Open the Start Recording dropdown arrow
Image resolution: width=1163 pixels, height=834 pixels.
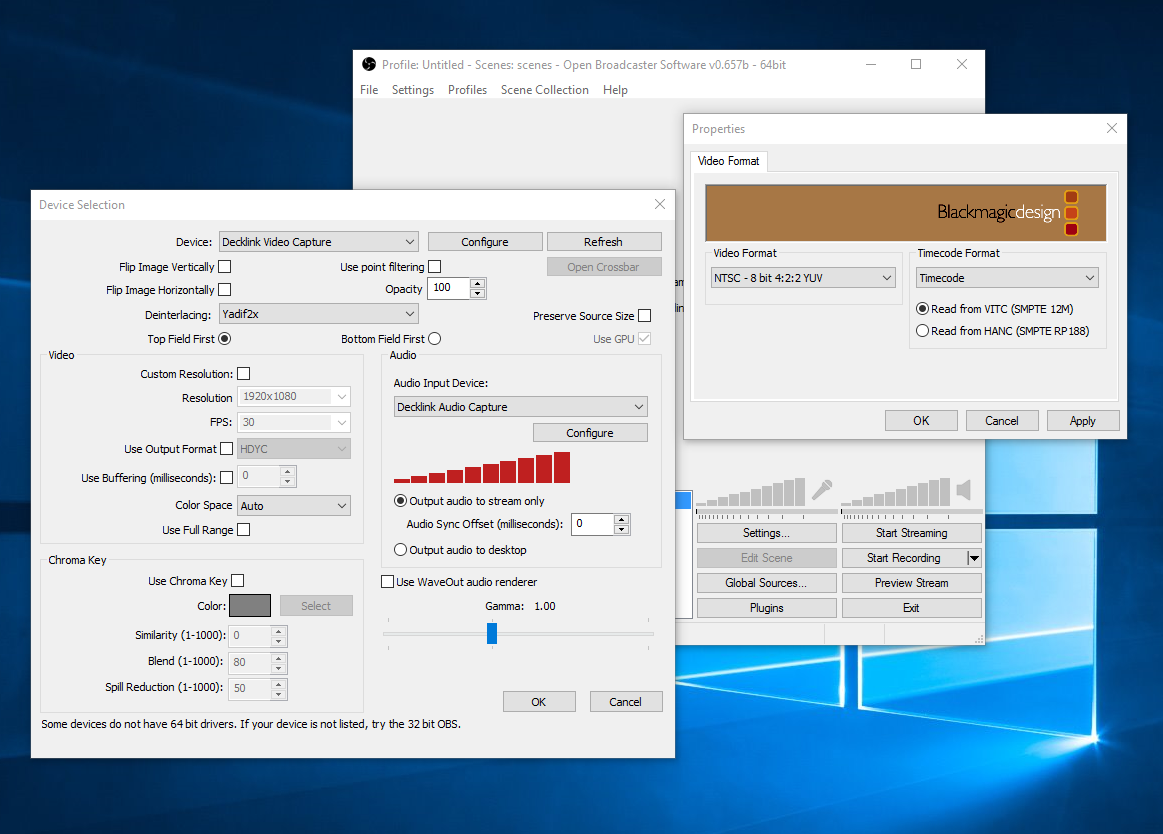(x=974, y=558)
